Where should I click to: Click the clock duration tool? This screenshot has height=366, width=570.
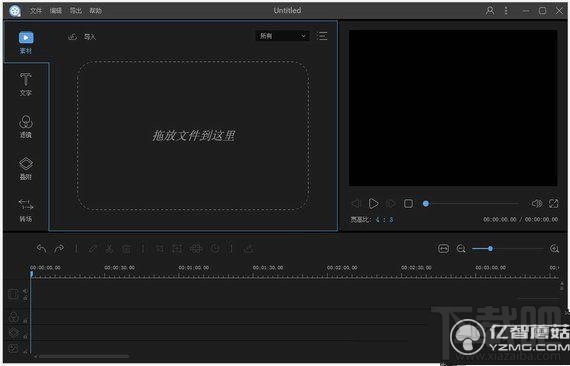[215, 249]
